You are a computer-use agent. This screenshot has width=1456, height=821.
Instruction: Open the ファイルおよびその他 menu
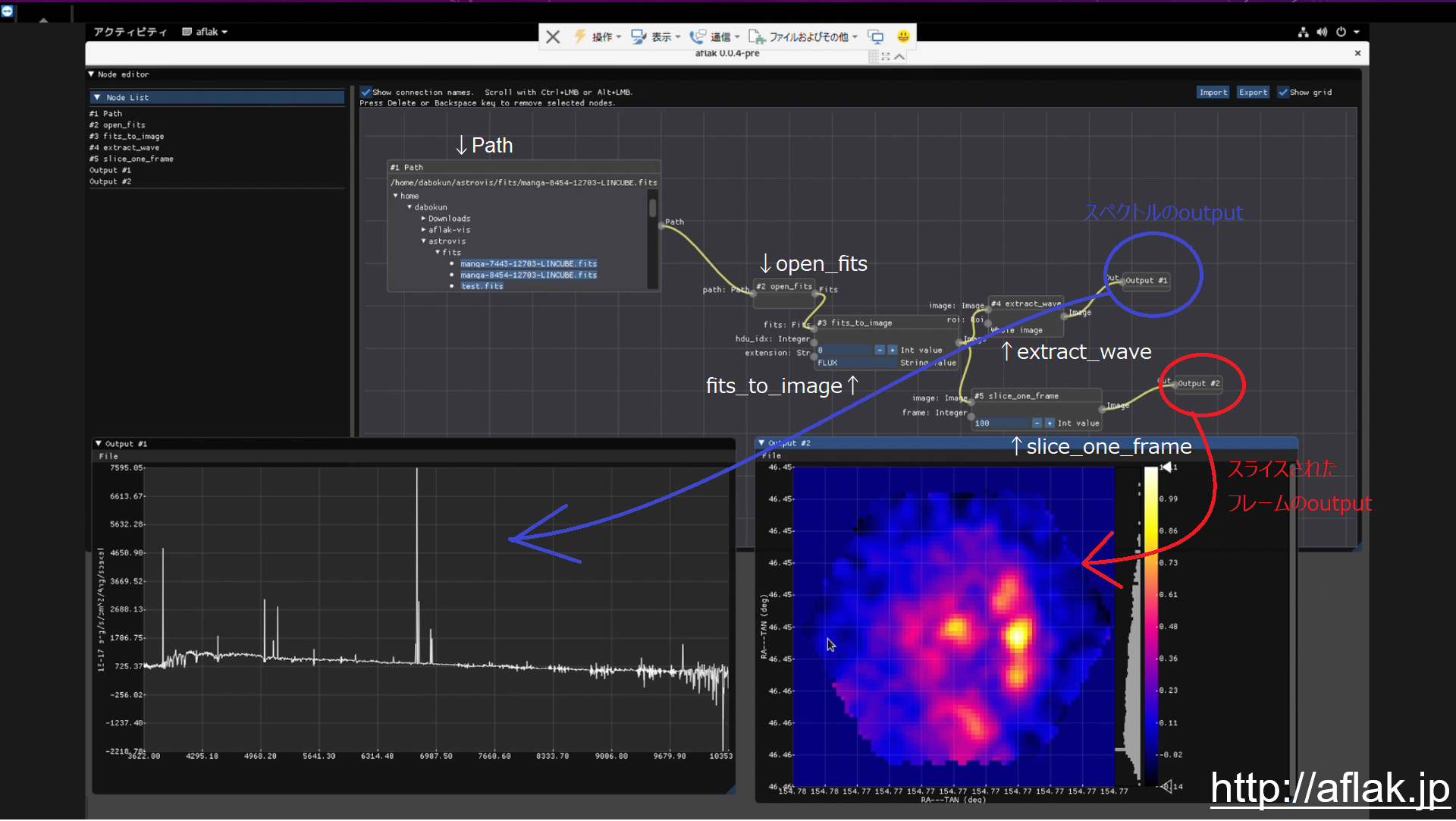click(813, 36)
